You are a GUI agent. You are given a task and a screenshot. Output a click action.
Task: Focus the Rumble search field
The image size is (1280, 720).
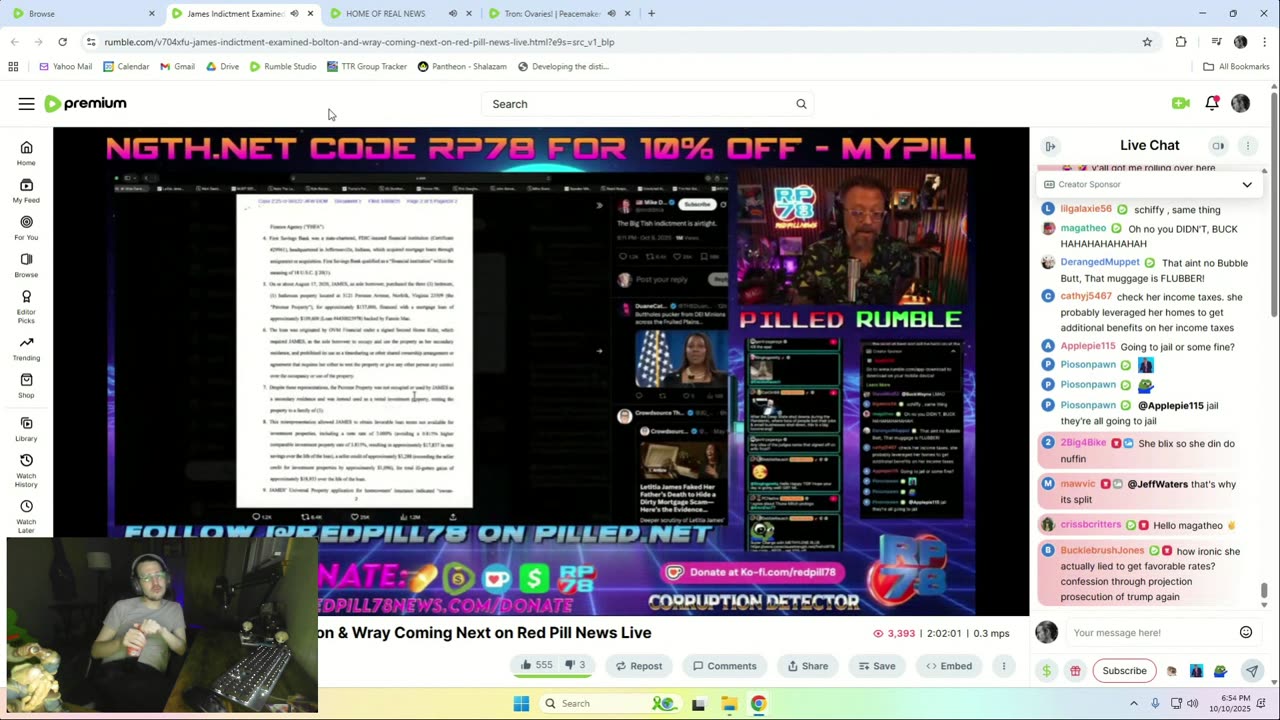pos(640,104)
